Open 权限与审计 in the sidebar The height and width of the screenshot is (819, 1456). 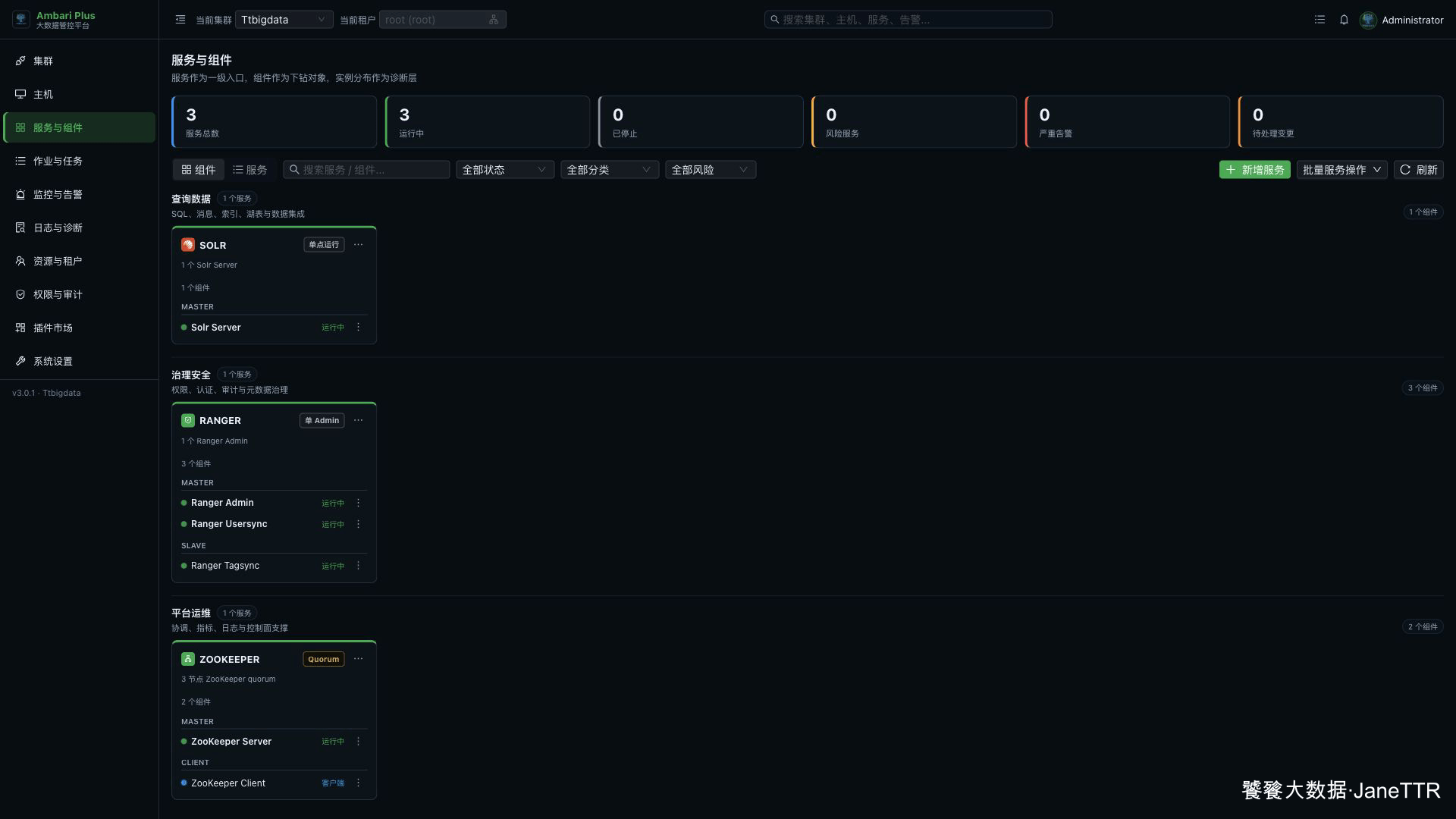[79, 294]
